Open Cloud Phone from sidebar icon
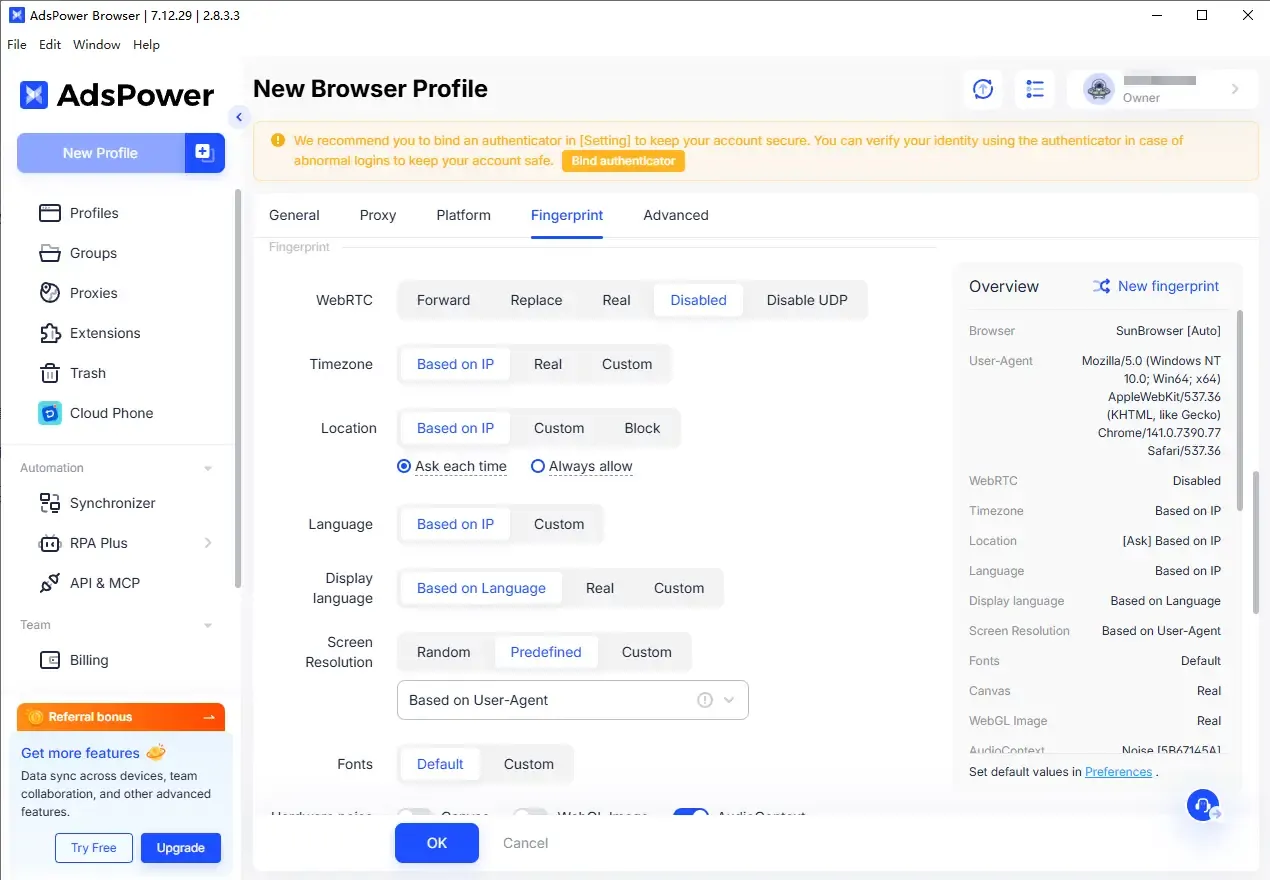 (x=50, y=413)
